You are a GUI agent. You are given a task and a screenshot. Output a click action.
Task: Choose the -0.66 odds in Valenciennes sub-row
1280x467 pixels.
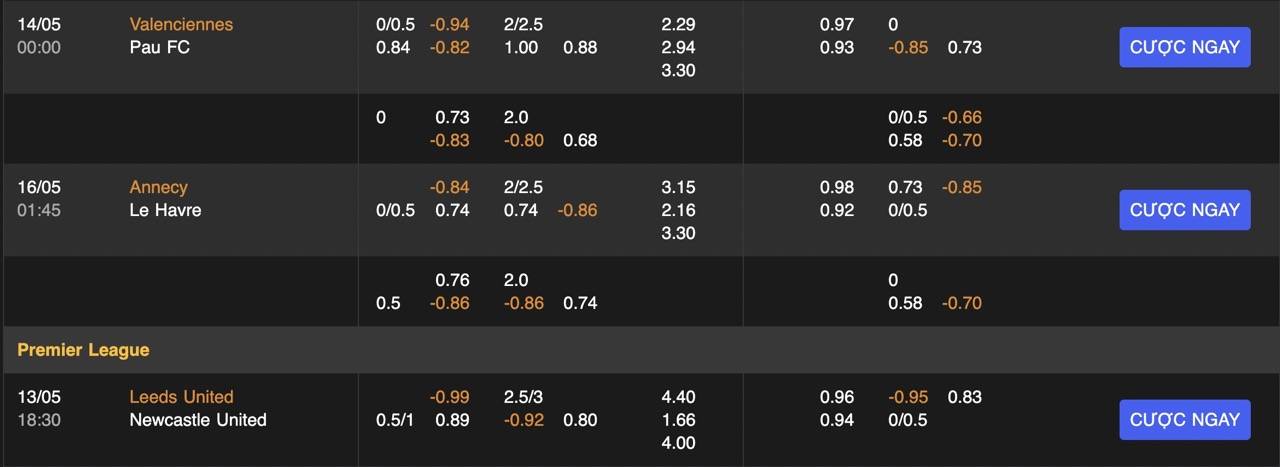pos(964,117)
